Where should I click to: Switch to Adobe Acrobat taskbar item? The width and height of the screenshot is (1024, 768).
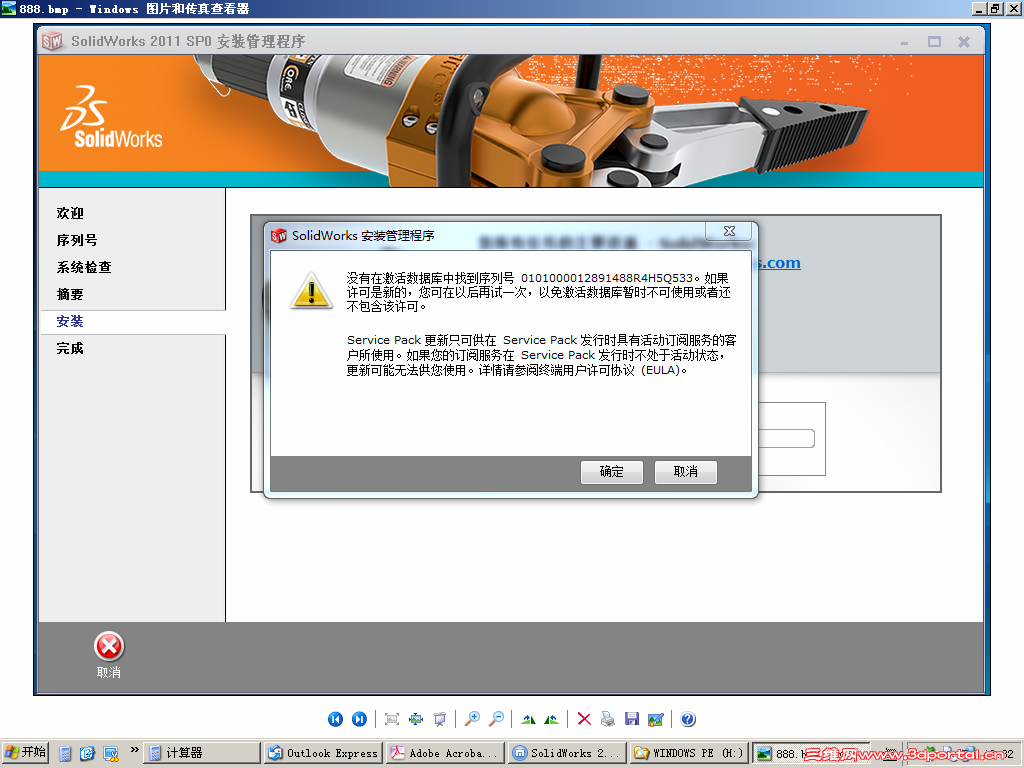445,753
